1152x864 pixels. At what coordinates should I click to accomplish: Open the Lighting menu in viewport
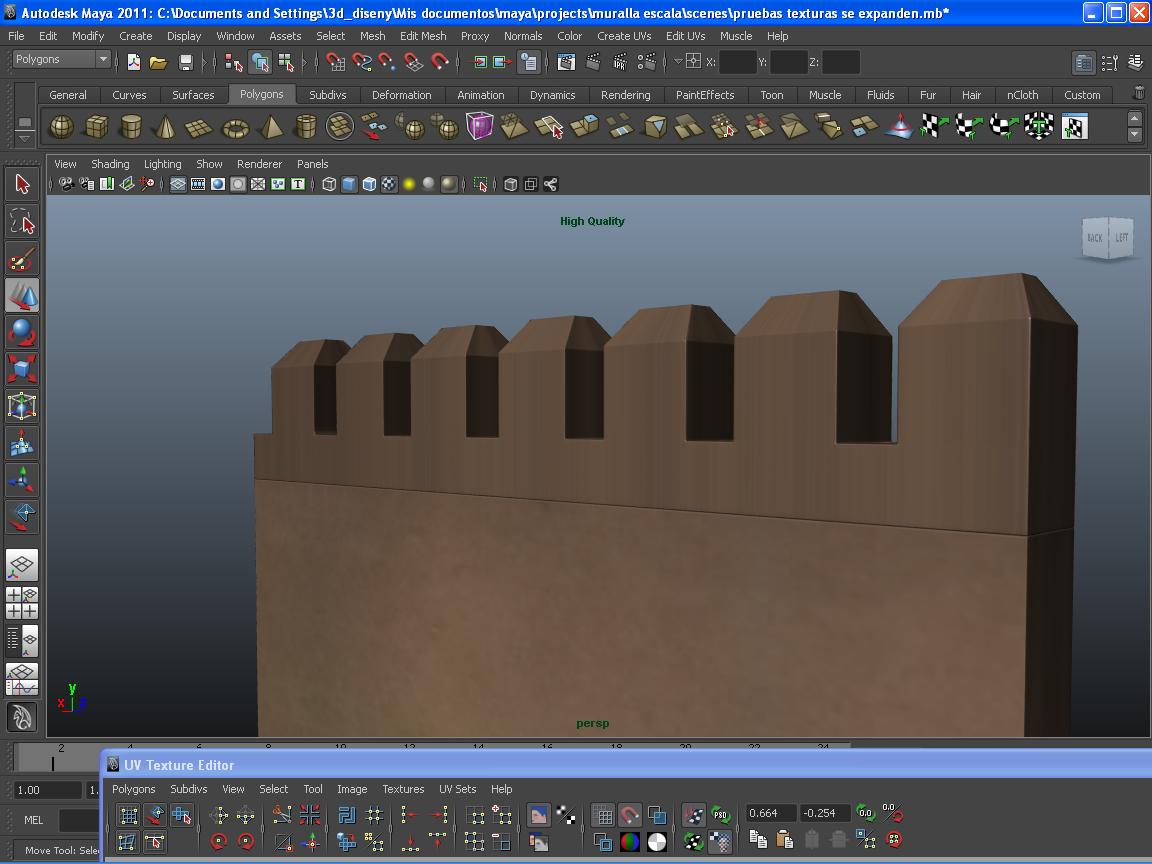[162, 164]
